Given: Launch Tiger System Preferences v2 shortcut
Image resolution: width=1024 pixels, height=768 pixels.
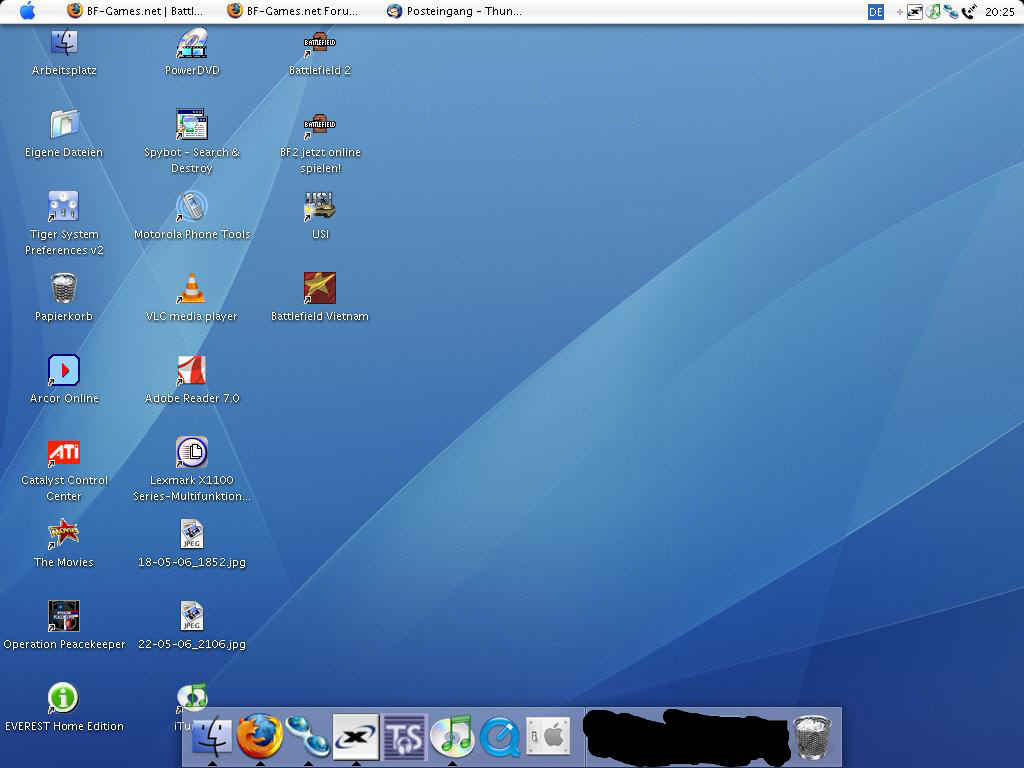Looking at the screenshot, I should 64,206.
